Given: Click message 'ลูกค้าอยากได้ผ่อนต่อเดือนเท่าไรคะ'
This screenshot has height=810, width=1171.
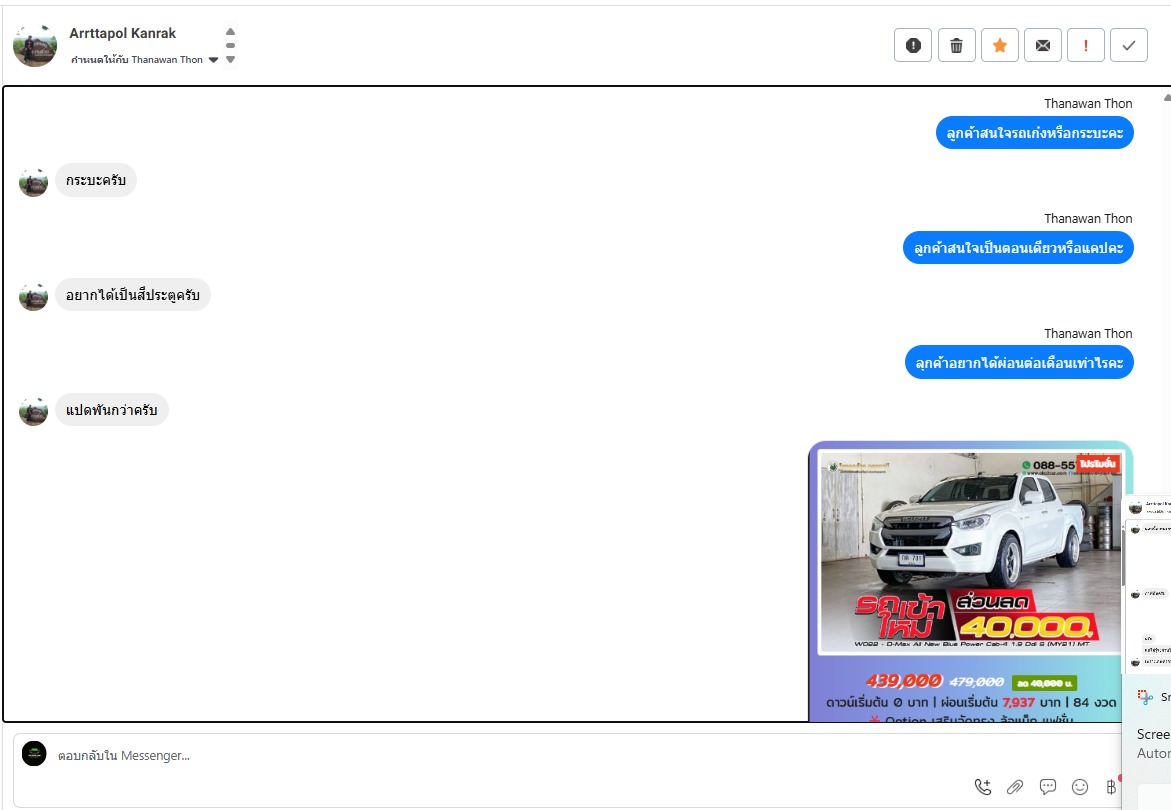Looking at the screenshot, I should tap(1019, 363).
